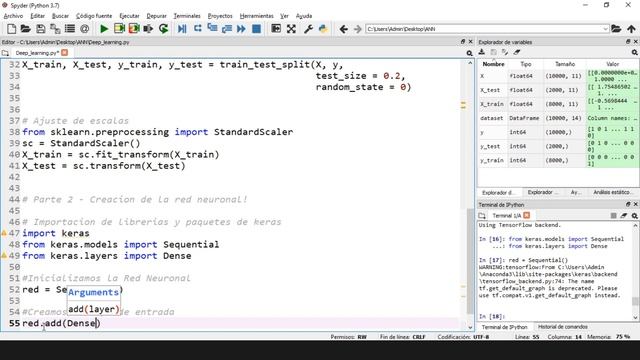Screen dimensions: 640x360
Task: Open the Ejecutar menu
Action: tap(129, 16)
